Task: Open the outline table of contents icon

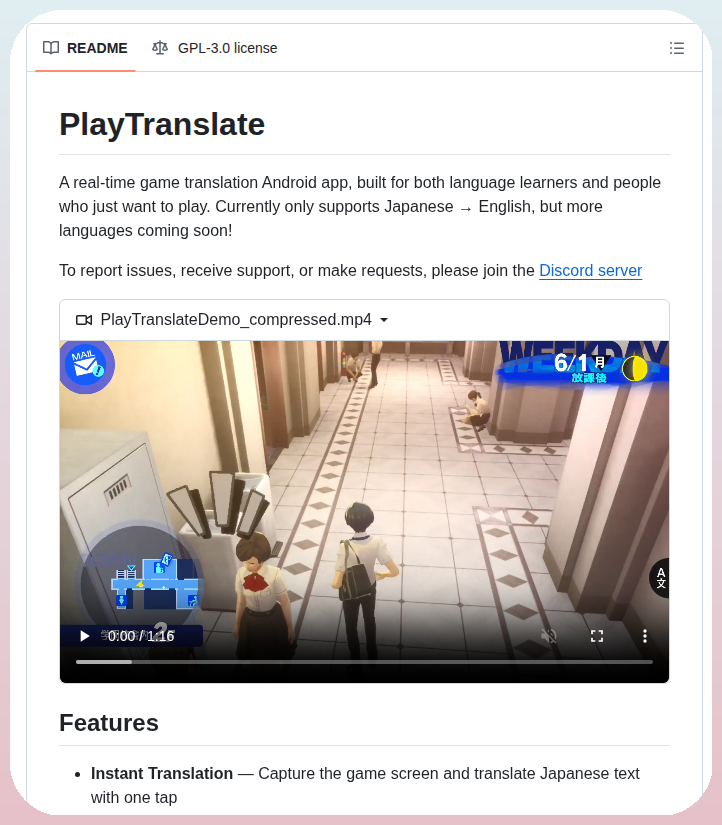Action: pyautogui.click(x=677, y=48)
